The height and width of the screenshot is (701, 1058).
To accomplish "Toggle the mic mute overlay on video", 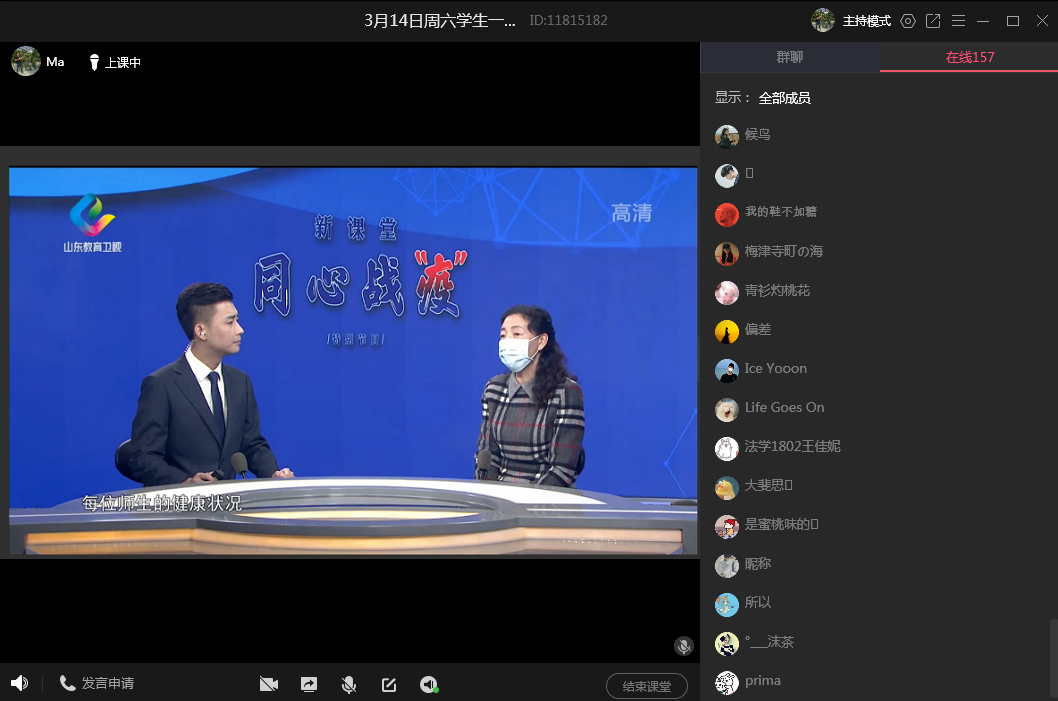I will [684, 646].
